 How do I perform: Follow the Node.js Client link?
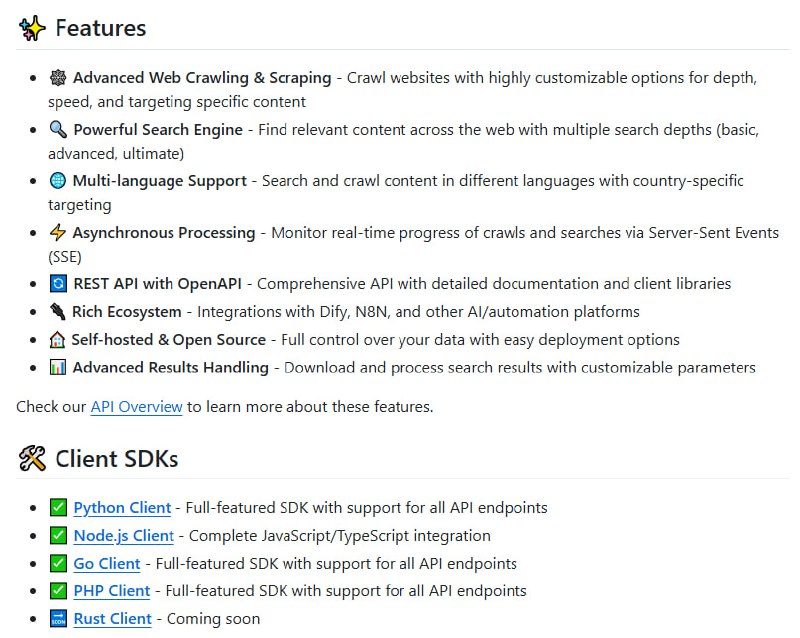tap(124, 536)
